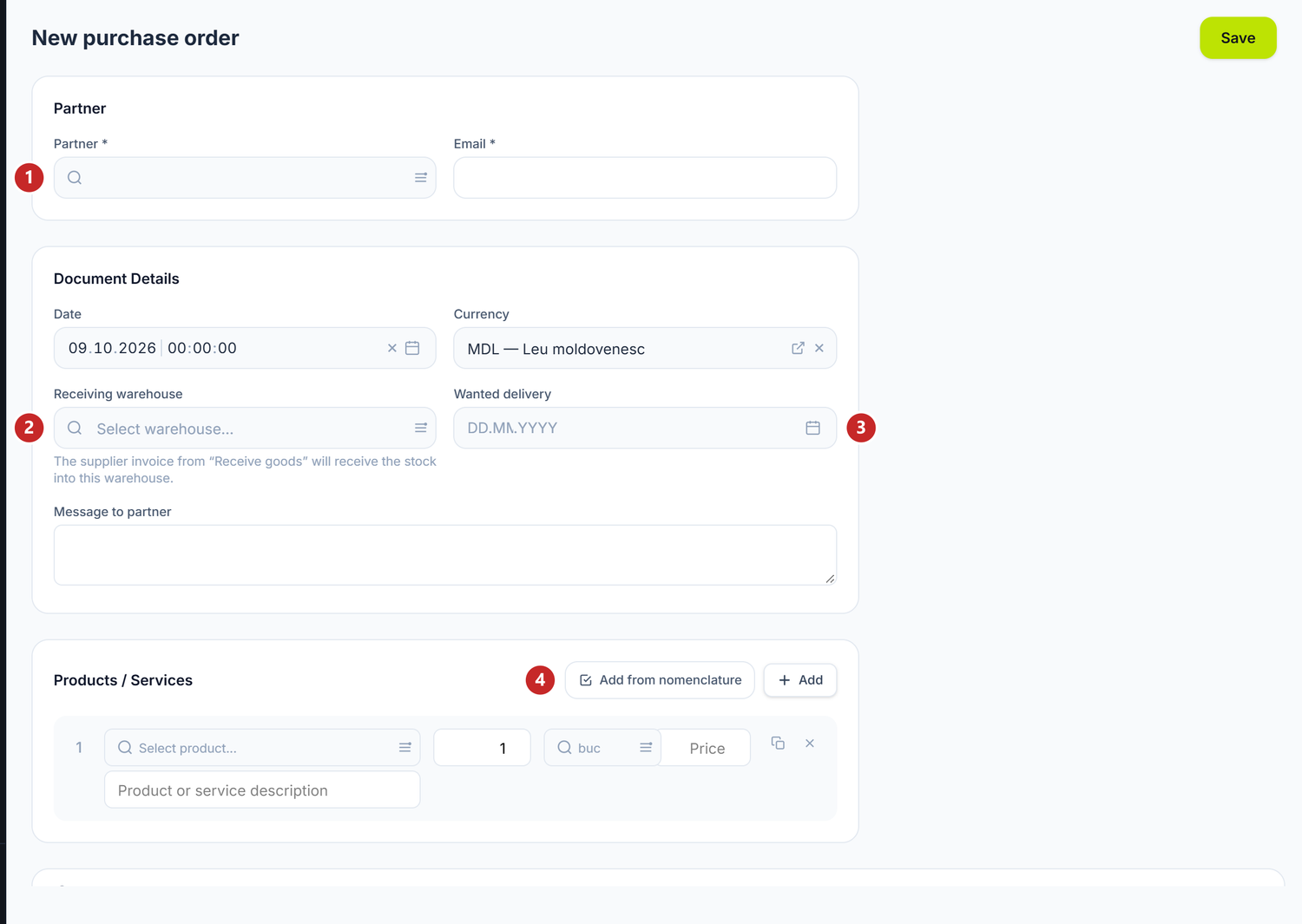The width and height of the screenshot is (1302, 924).
Task: Click the supplier invoice warehouse hint text
Action: [245, 469]
